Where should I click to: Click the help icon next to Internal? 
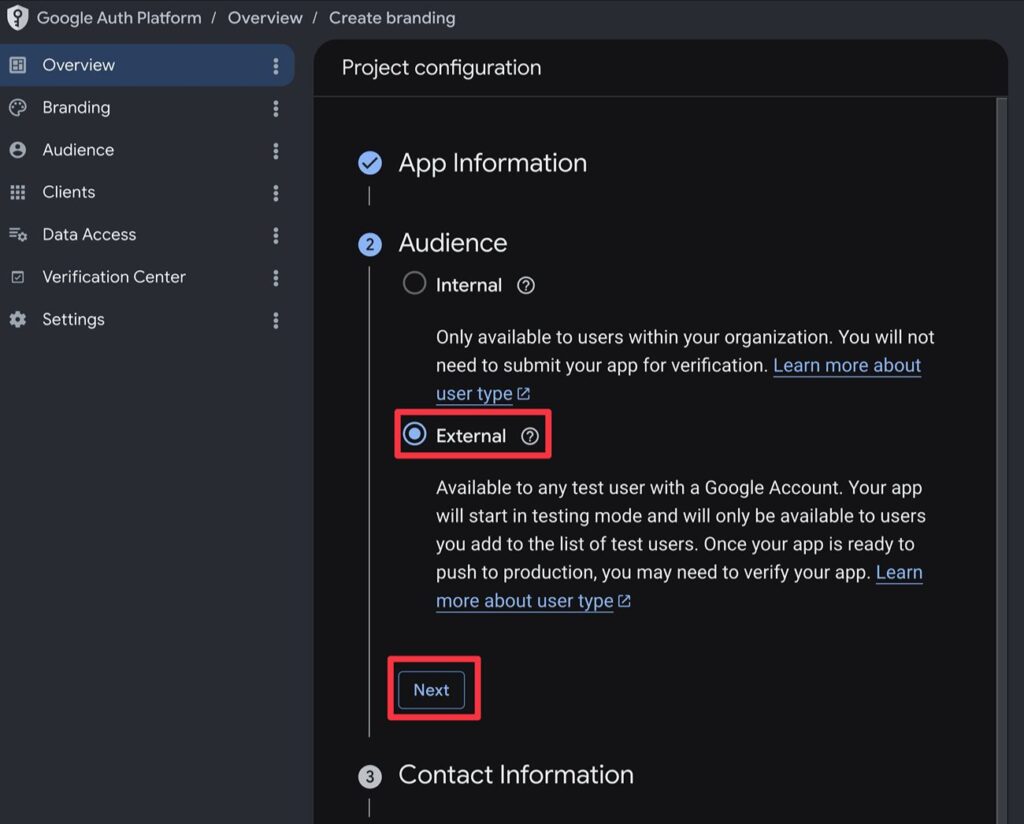pyautogui.click(x=526, y=285)
